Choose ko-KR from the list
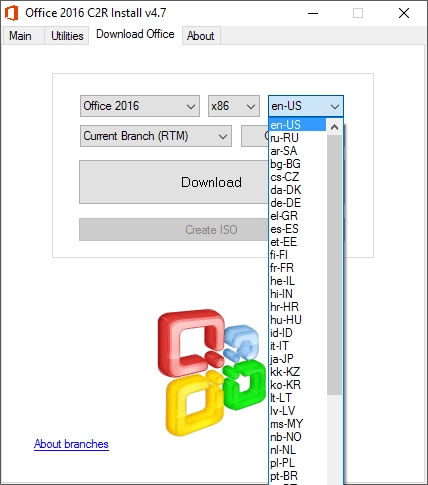The image size is (428, 485). click(297, 385)
